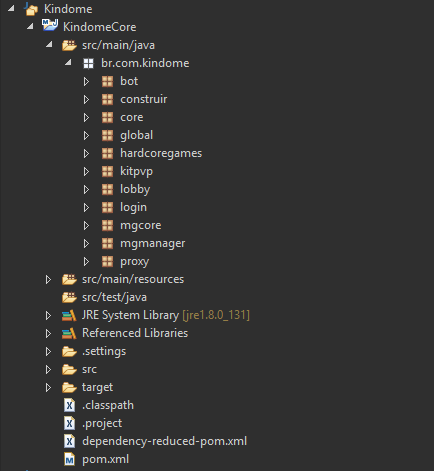Select dependency-reduced-pom.xml file
Image resolution: width=434 pixels, height=471 pixels.
click(x=165, y=441)
